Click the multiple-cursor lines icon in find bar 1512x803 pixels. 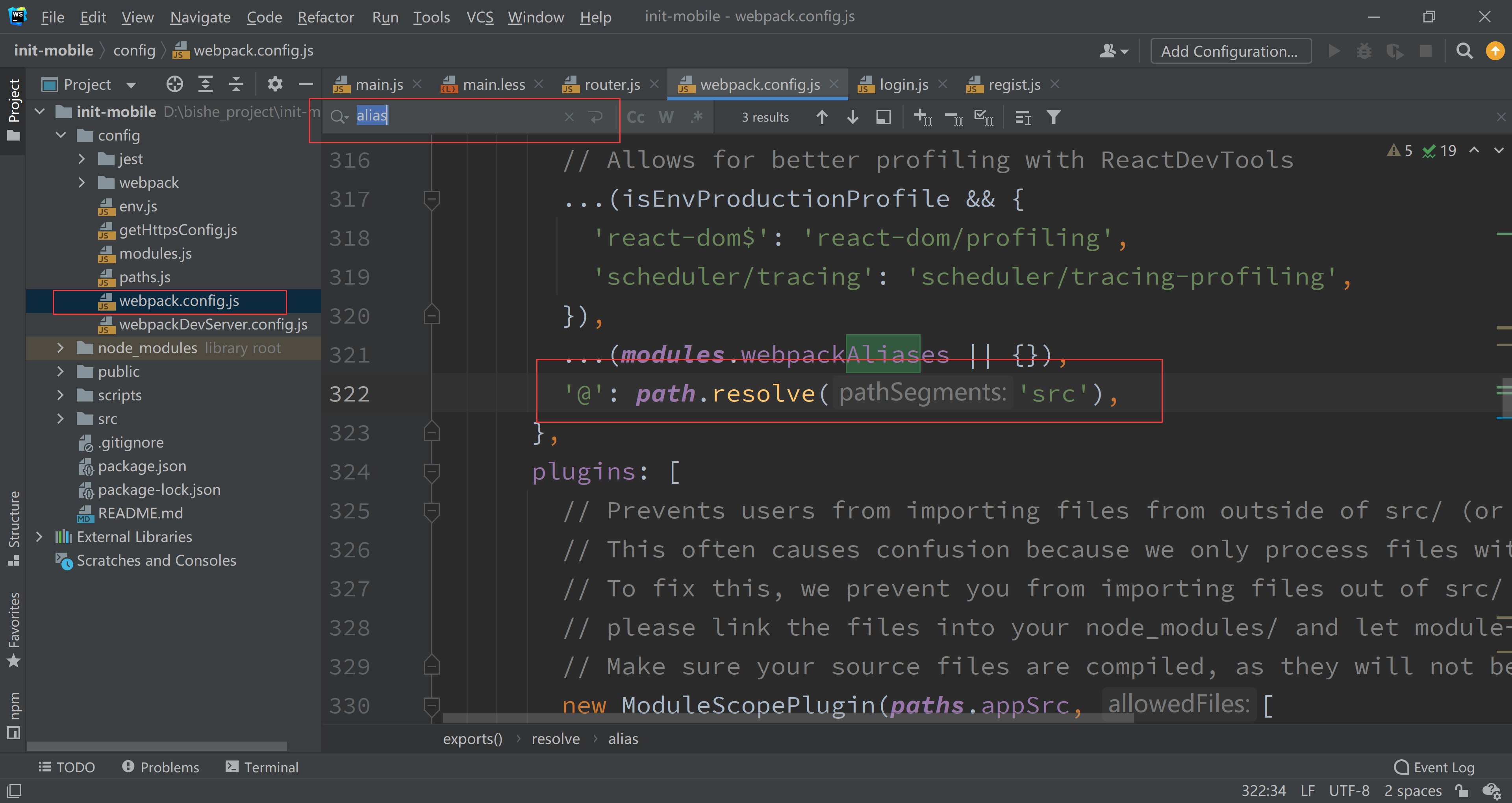point(1023,118)
